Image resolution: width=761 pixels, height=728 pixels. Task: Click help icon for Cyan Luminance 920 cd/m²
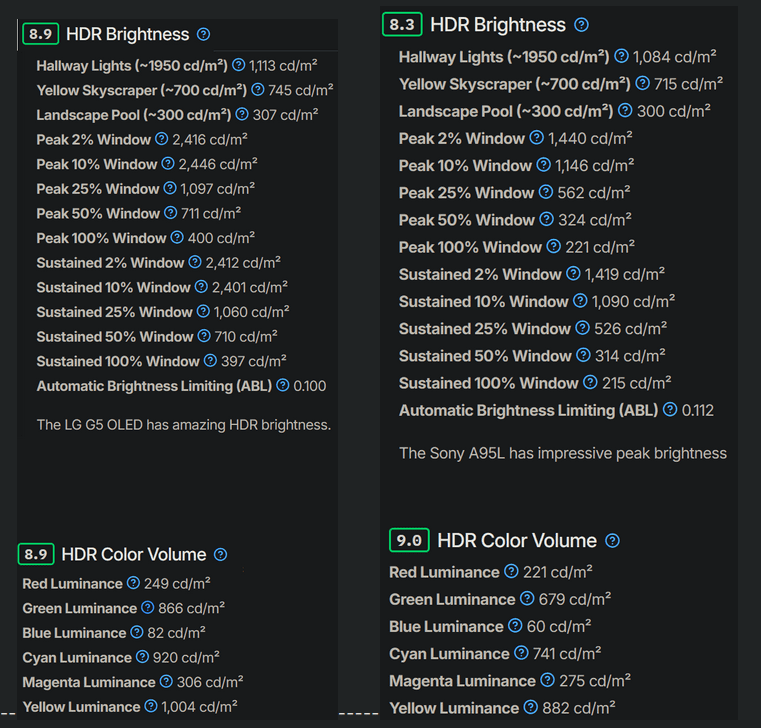142,657
